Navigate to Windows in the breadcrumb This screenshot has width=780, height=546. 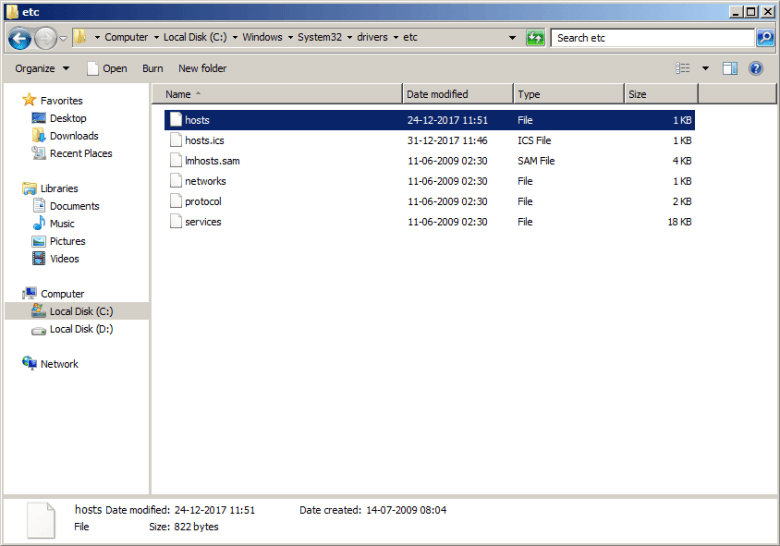pos(262,37)
